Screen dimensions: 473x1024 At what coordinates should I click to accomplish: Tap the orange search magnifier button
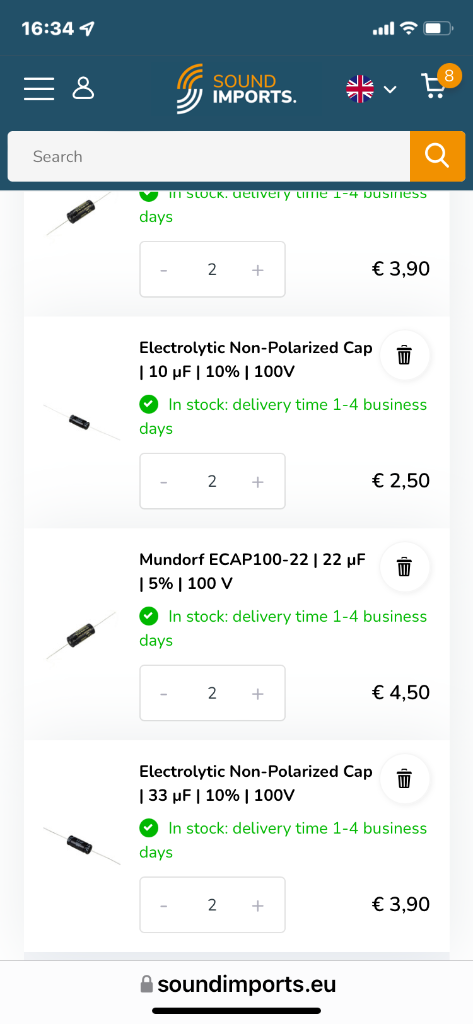click(437, 156)
